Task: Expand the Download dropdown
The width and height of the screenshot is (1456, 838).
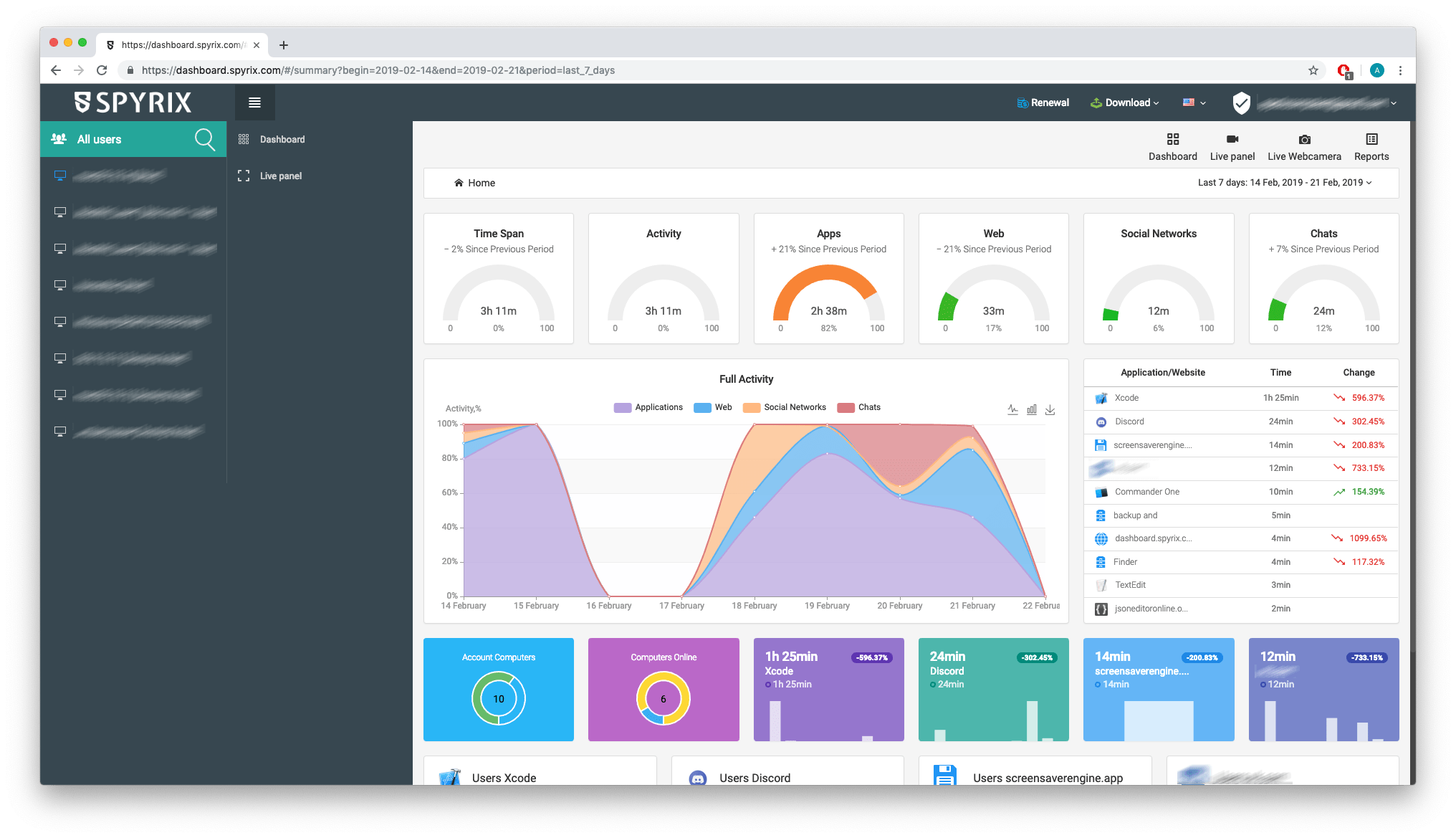Action: point(1124,103)
